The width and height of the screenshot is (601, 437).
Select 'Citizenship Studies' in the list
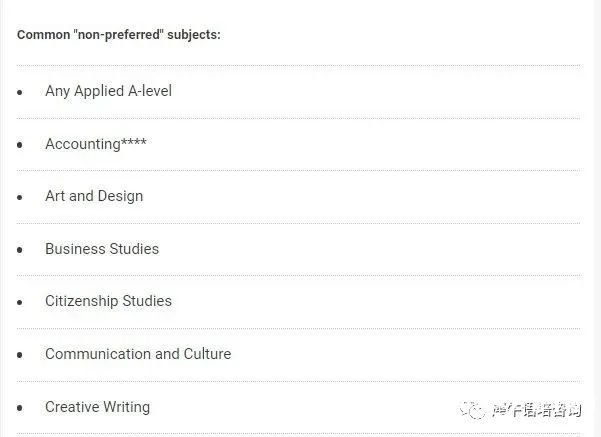[108, 301]
